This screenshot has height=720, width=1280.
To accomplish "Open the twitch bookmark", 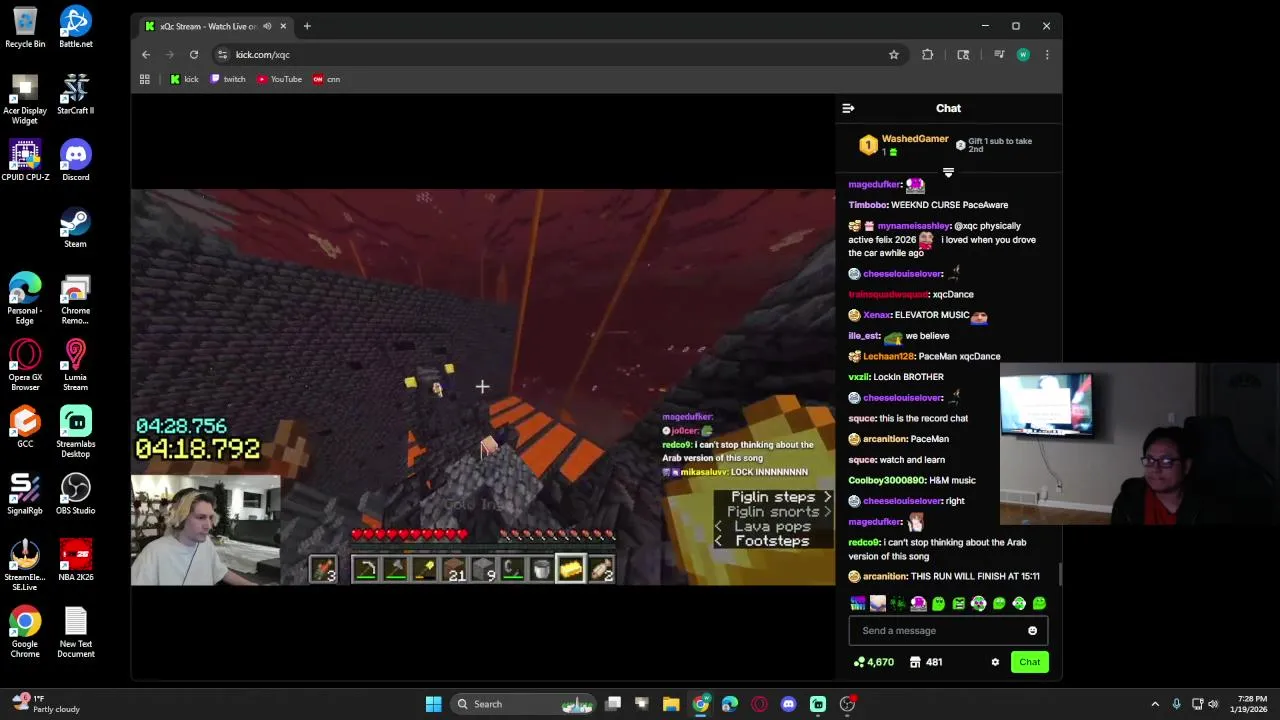I will coord(228,79).
